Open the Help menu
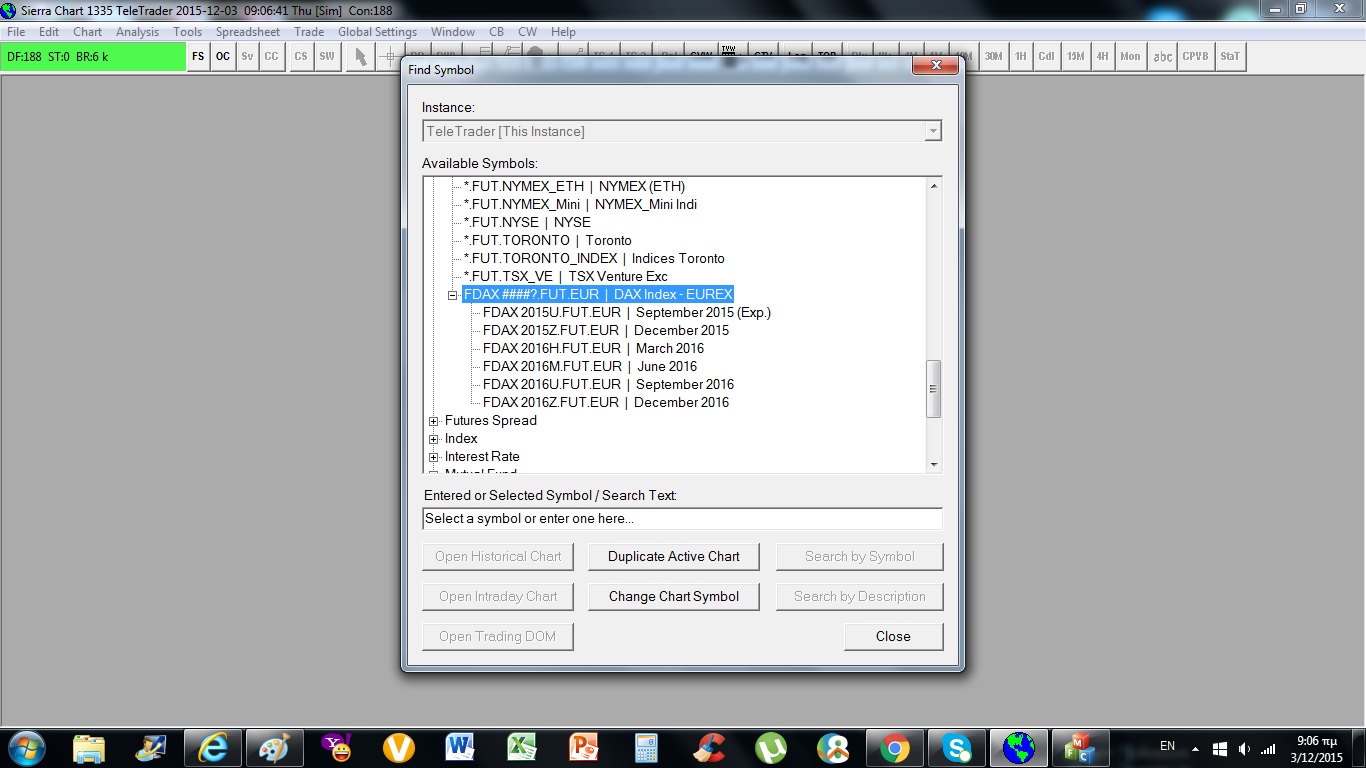This screenshot has height=768, width=1366. click(563, 32)
